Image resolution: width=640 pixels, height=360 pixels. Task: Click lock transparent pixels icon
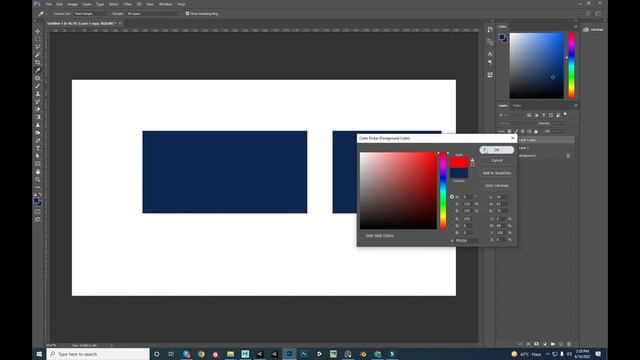click(x=509, y=131)
